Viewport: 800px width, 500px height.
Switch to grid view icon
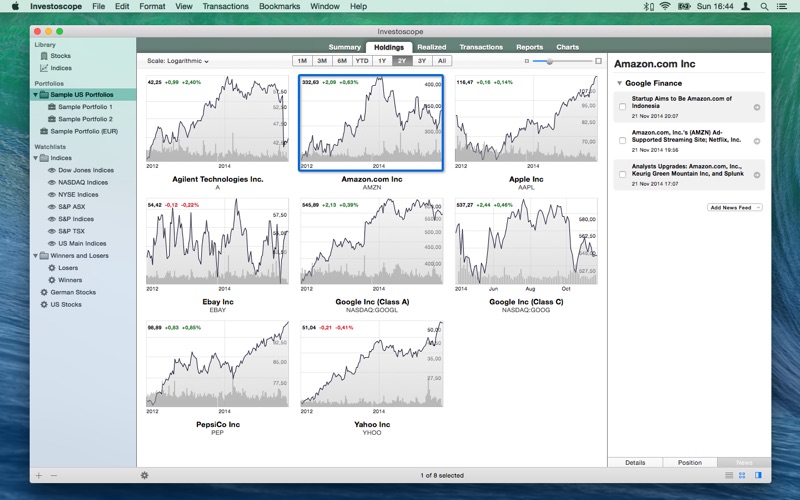point(742,475)
